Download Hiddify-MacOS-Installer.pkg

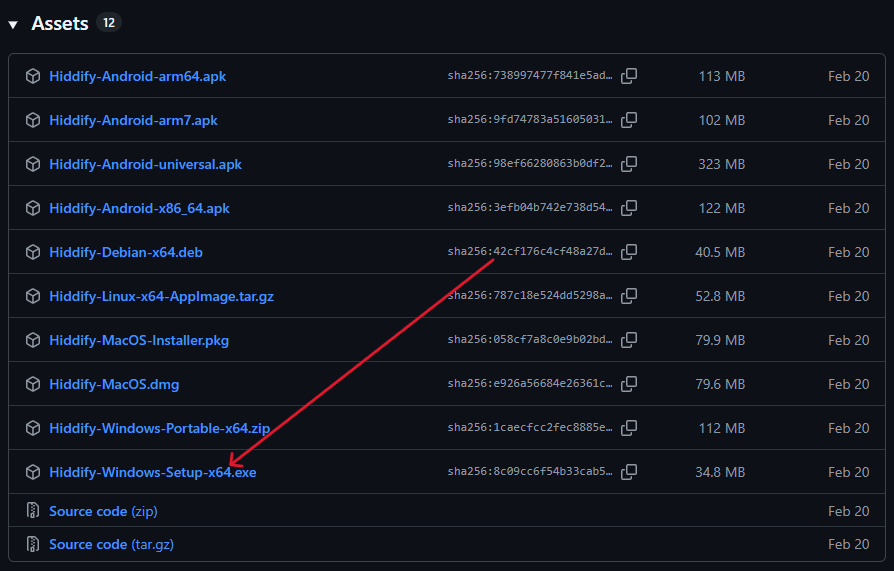point(139,340)
